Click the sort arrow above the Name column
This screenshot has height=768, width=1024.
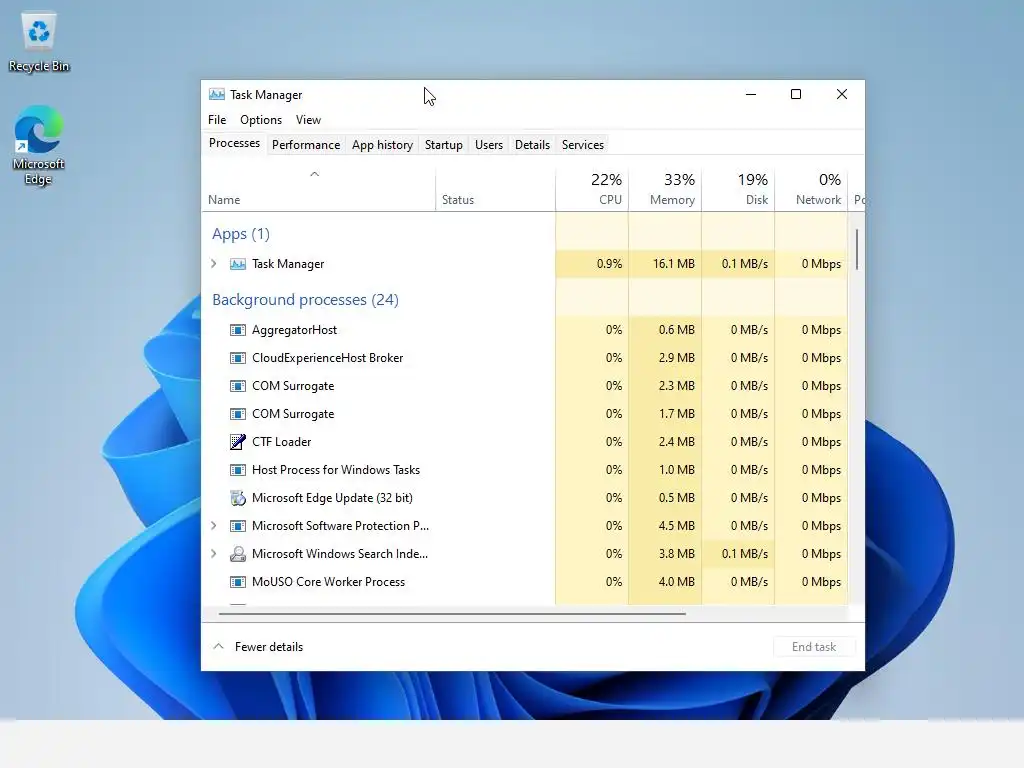pos(314,174)
